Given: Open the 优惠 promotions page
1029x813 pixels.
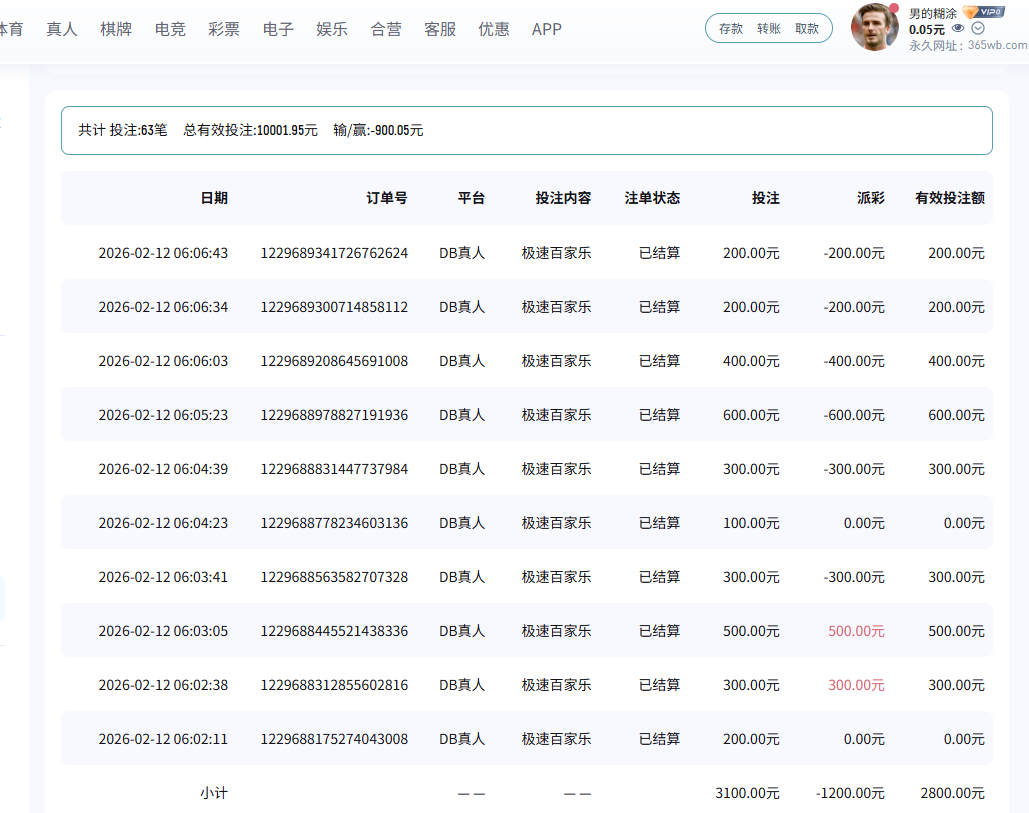Looking at the screenshot, I should click(494, 29).
